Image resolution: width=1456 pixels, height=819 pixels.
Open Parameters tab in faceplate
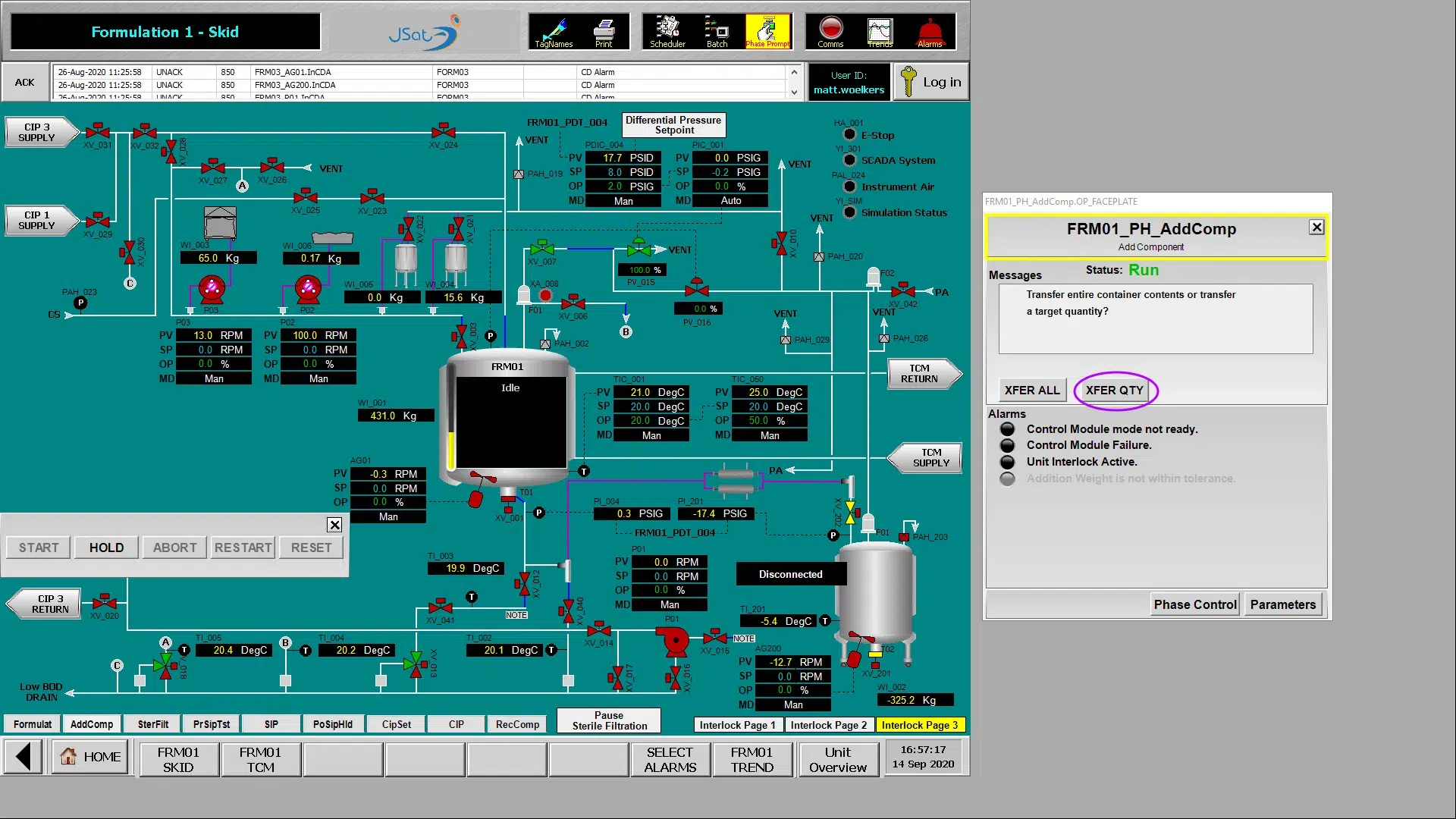tap(1282, 604)
